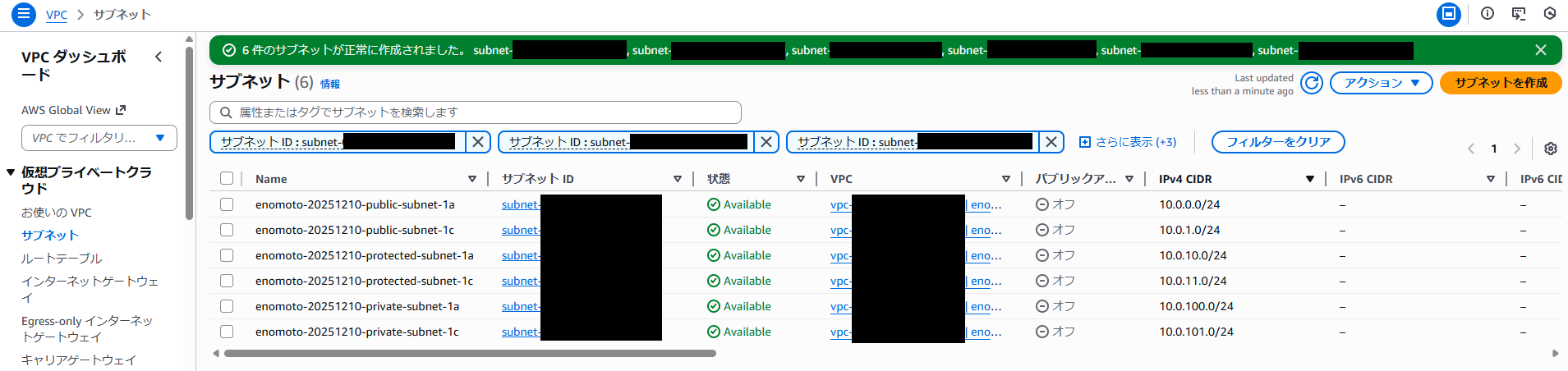Viewport: 1568px width, 371px height.
Task: Open the 情報 info link
Action: click(330, 84)
